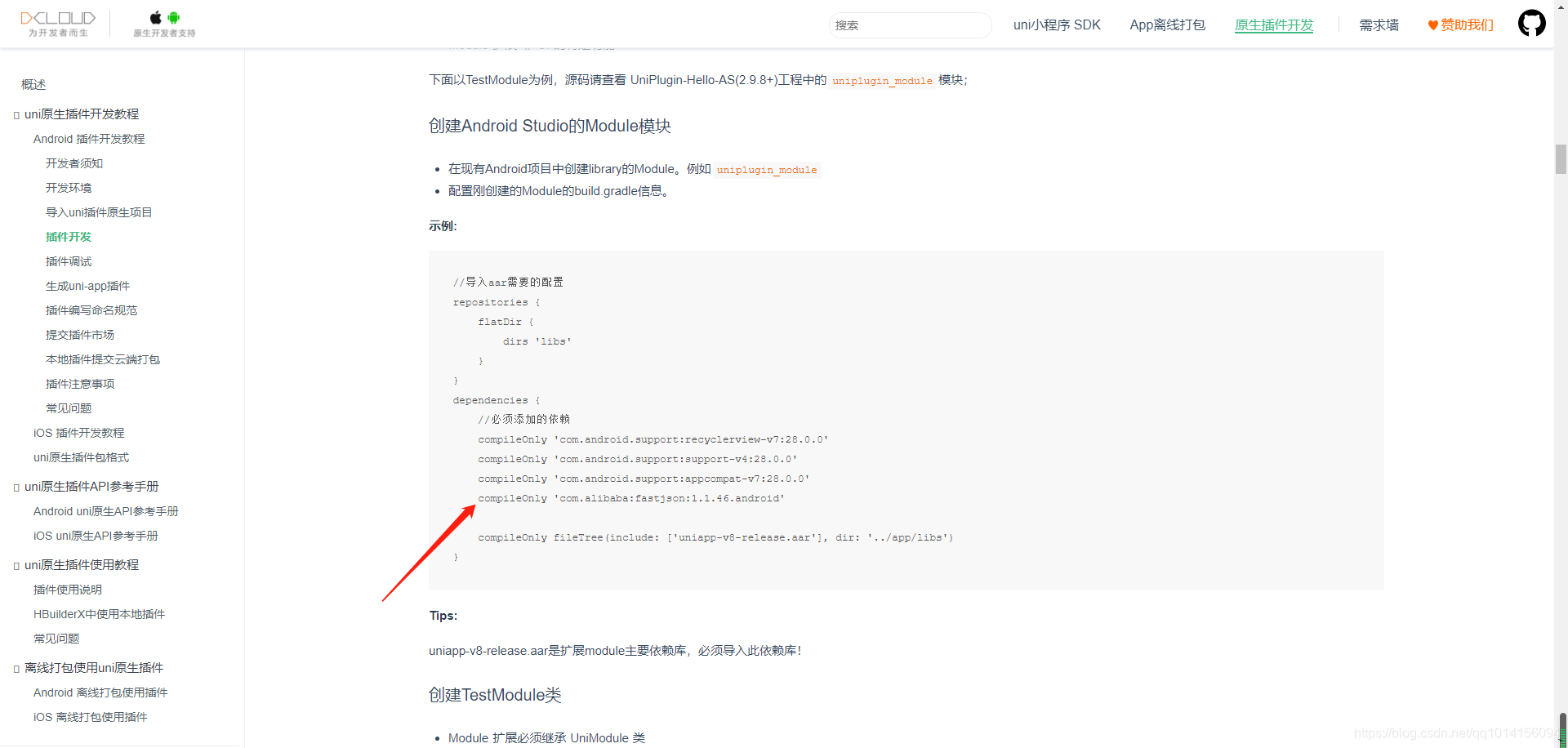This screenshot has height=748, width=1568.
Task: Open iOS 插件开发教程 sidebar item
Action: click(x=78, y=433)
